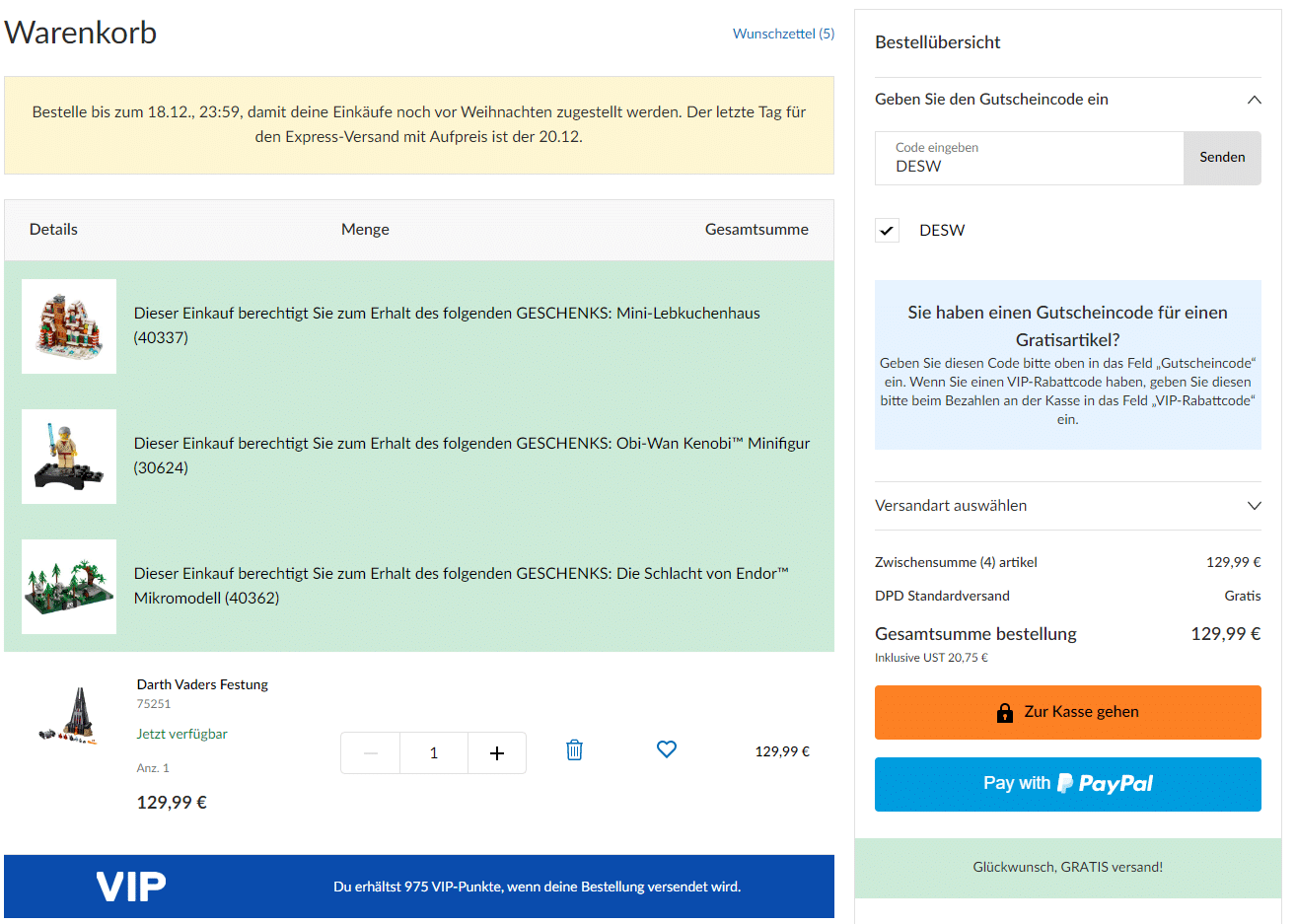The width and height of the screenshot is (1296, 924).
Task: Add Darth Vaders Festung to wishlist heart
Action: pos(667,749)
